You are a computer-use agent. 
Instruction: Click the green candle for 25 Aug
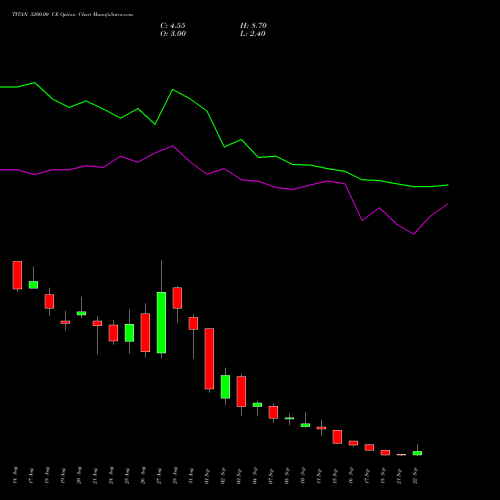pos(129,333)
